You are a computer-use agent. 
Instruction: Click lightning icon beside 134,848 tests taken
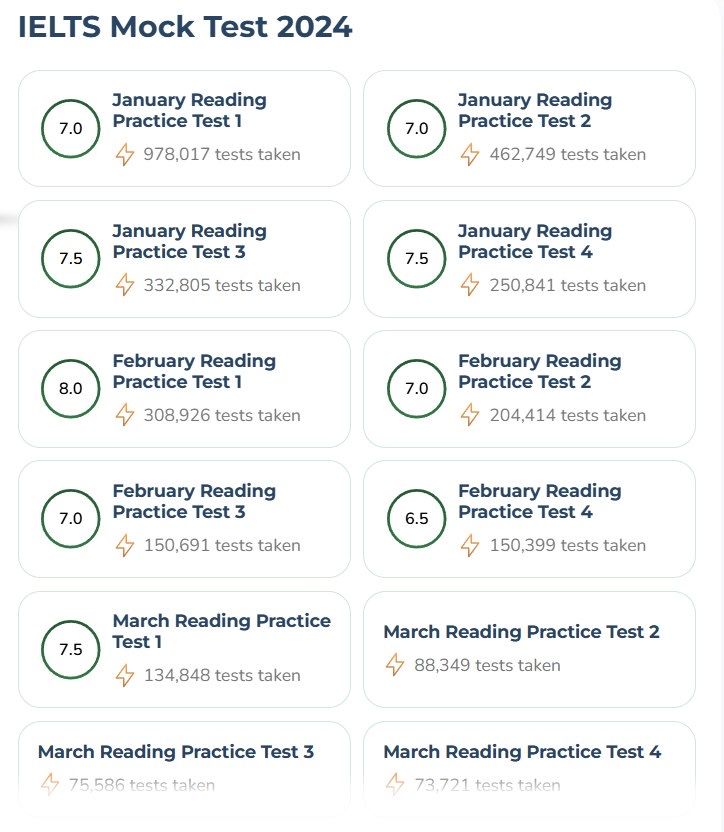click(x=125, y=675)
